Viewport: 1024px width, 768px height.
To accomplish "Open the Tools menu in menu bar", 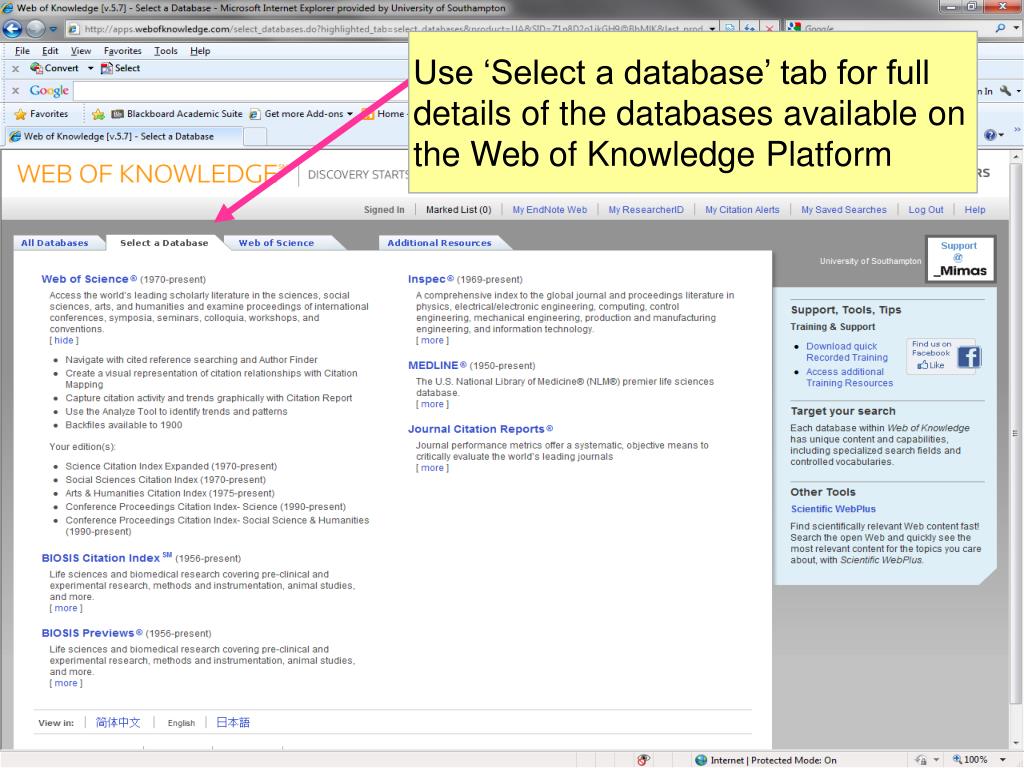I will click(166, 51).
